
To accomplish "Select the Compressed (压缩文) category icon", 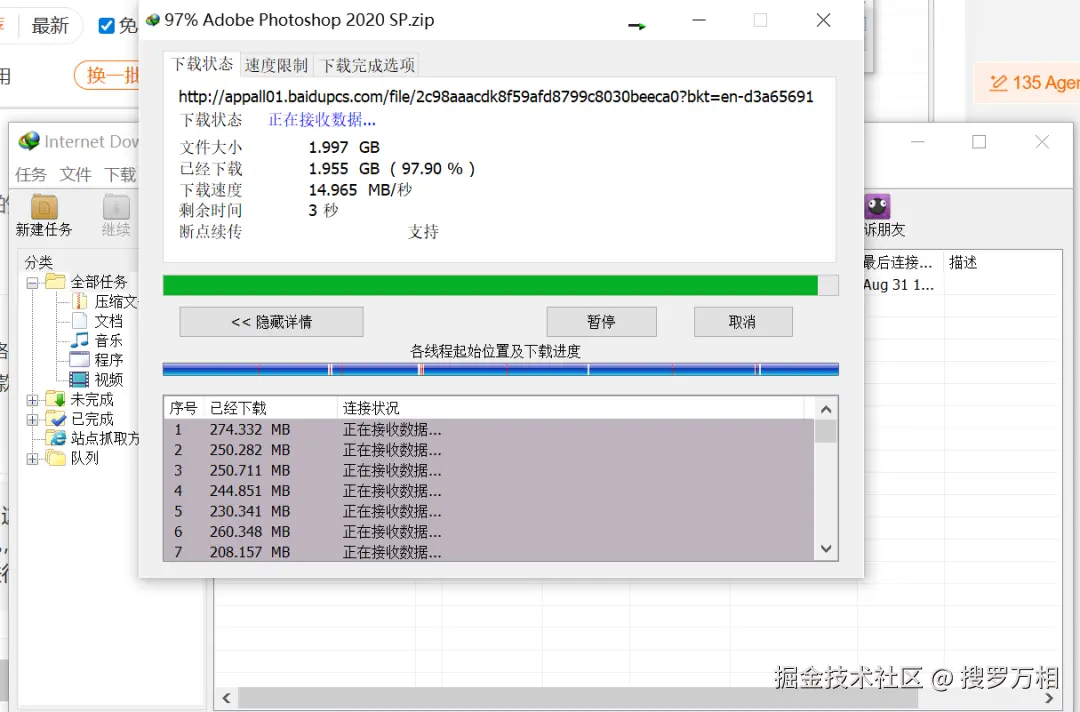I will [x=80, y=301].
